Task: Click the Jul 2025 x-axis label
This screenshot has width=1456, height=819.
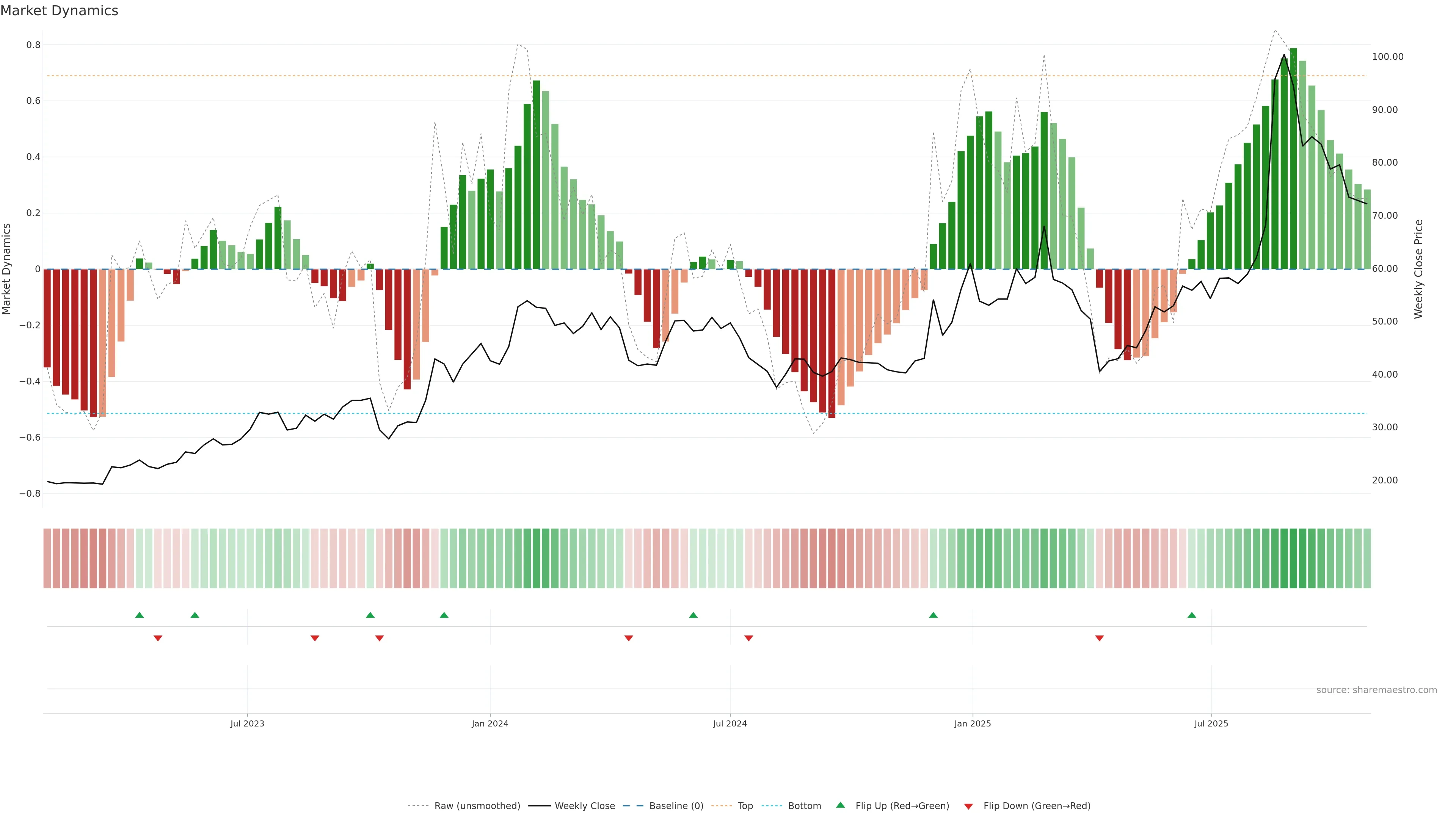Action: tap(1211, 723)
